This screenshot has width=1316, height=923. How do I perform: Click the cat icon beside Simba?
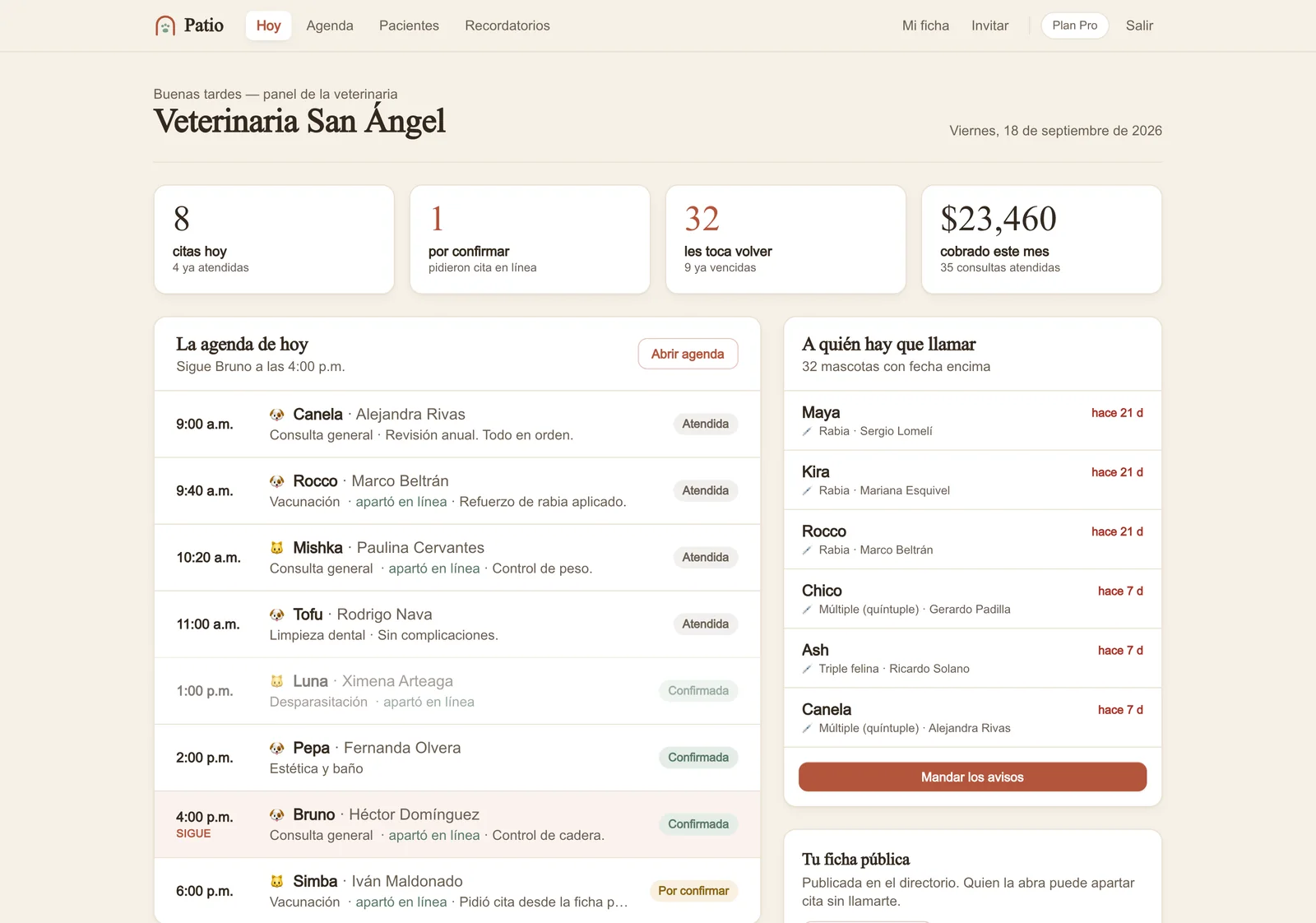277,881
